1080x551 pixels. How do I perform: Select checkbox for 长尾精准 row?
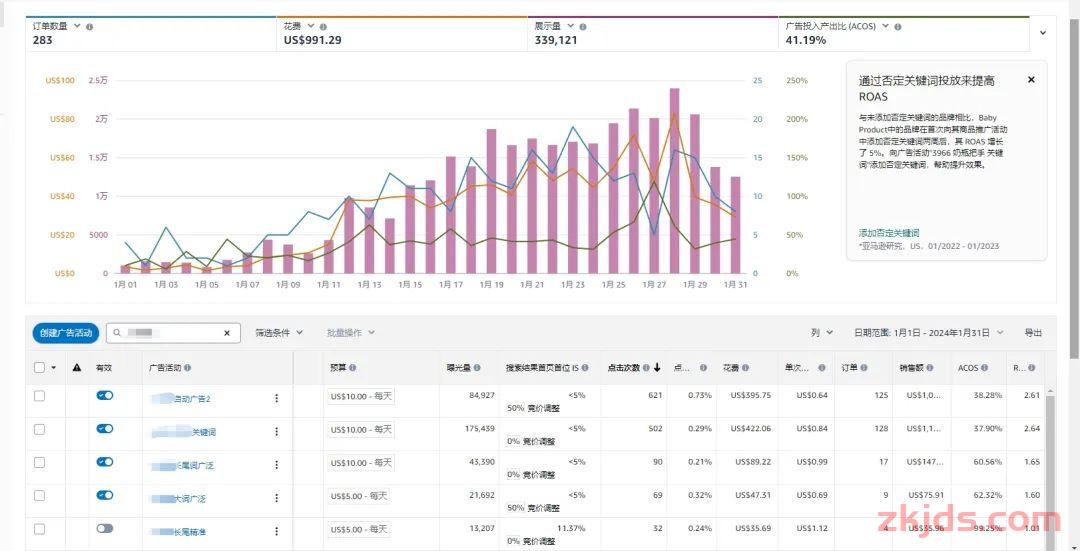(x=39, y=529)
